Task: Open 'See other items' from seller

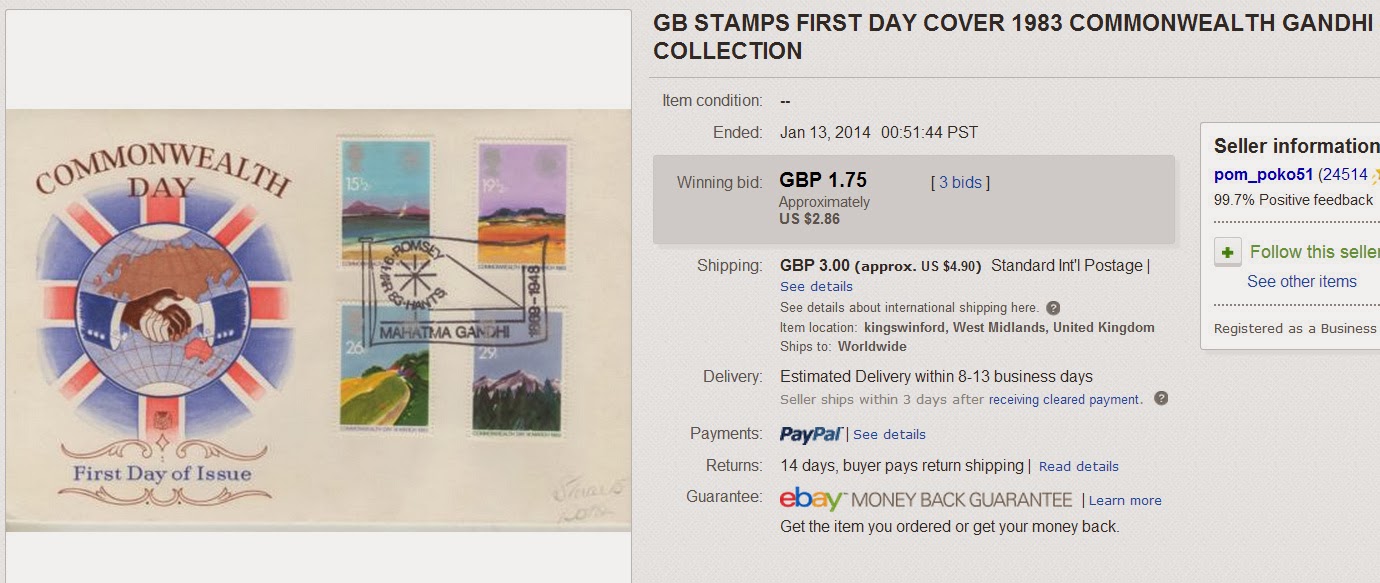Action: [x=1301, y=282]
